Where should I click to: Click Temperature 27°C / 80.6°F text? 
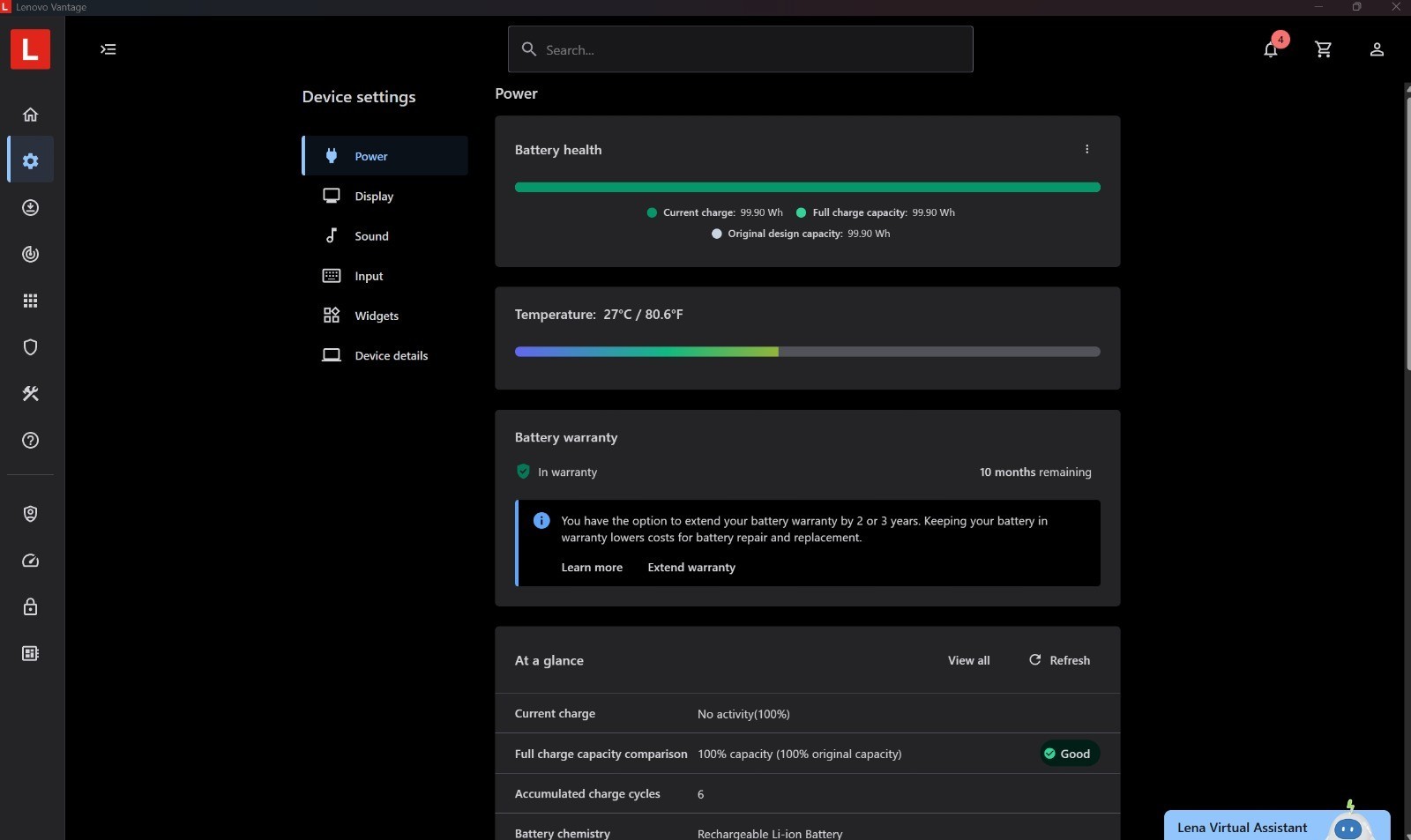point(599,315)
